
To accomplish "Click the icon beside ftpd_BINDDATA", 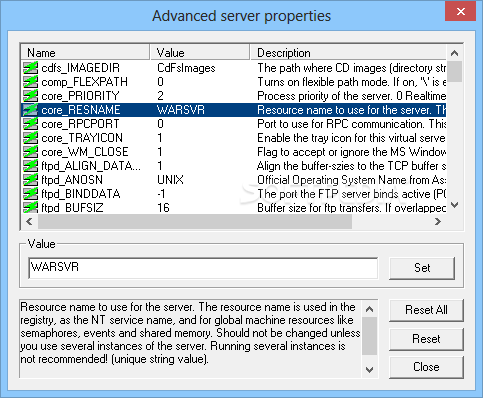I will pyautogui.click(x=30, y=194).
